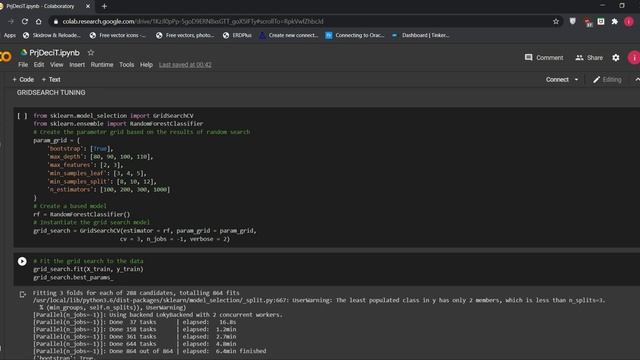Reload the current page
640x360 pixels.
click(x=25, y=21)
